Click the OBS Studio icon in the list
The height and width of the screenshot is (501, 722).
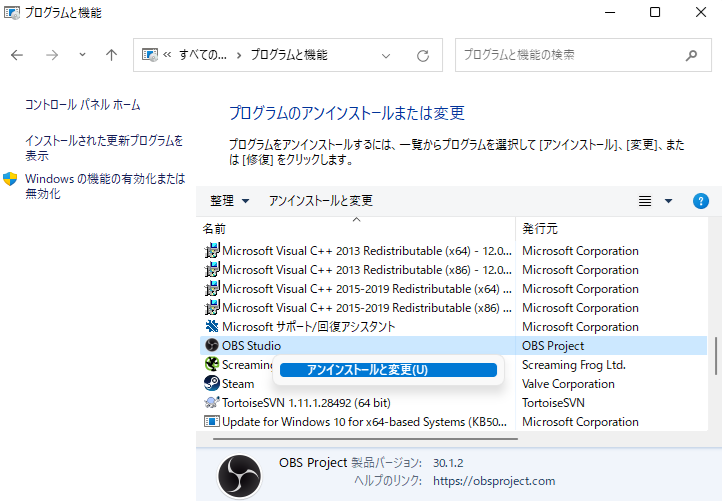[212, 345]
